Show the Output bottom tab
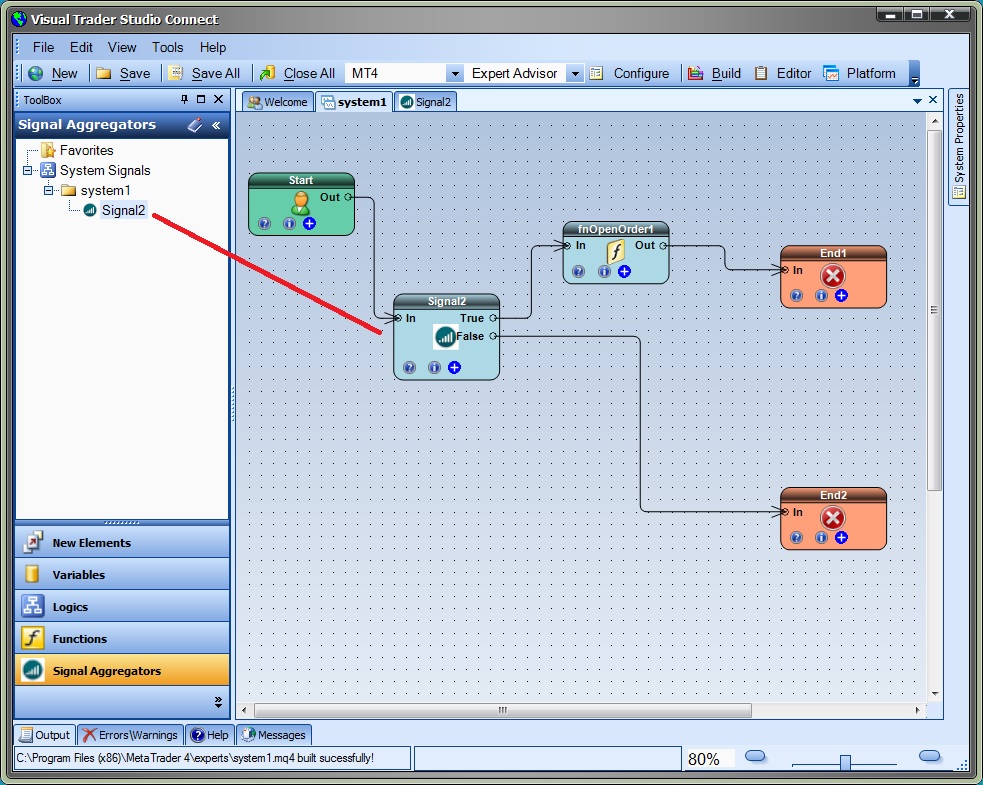This screenshot has height=785, width=983. pos(45,735)
